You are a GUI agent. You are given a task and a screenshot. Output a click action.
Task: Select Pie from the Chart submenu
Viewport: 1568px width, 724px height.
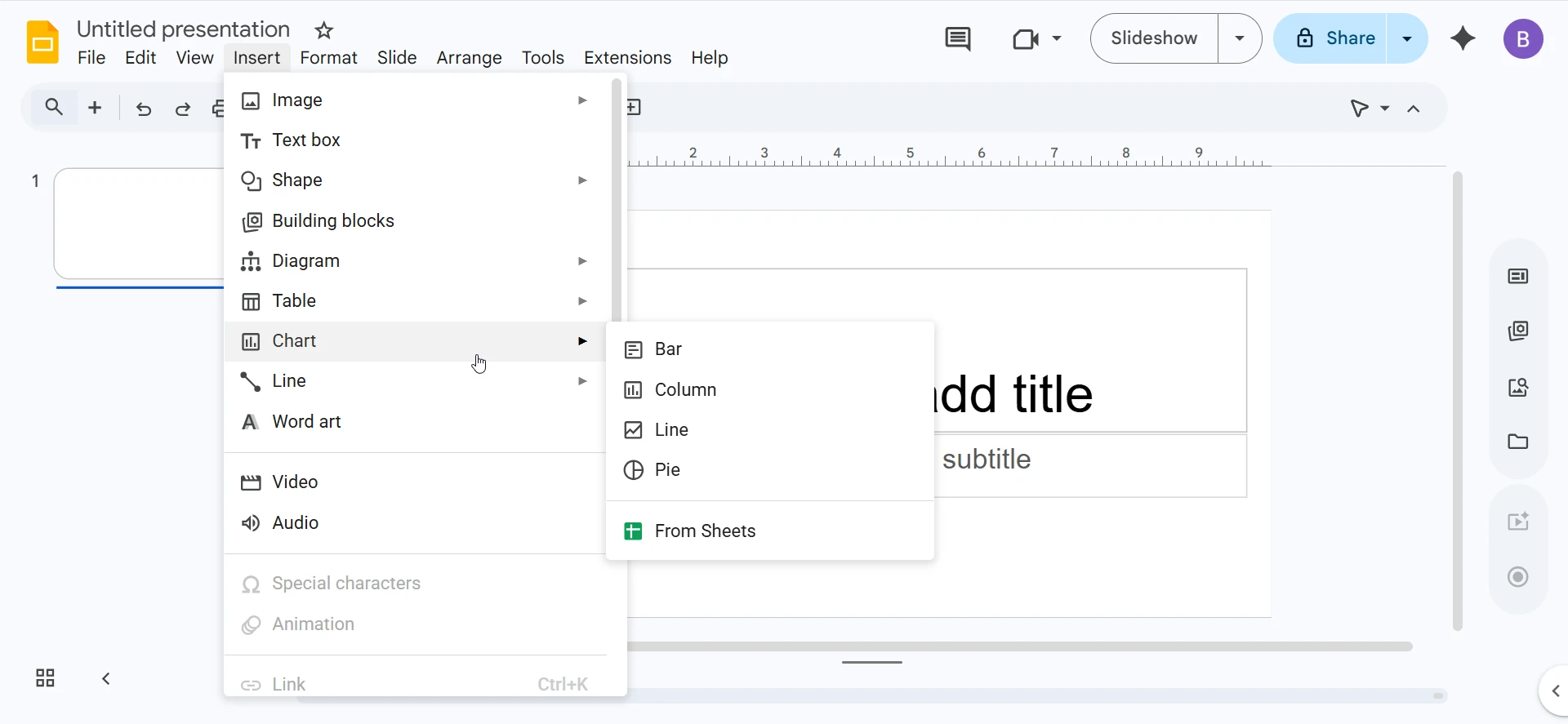(667, 470)
